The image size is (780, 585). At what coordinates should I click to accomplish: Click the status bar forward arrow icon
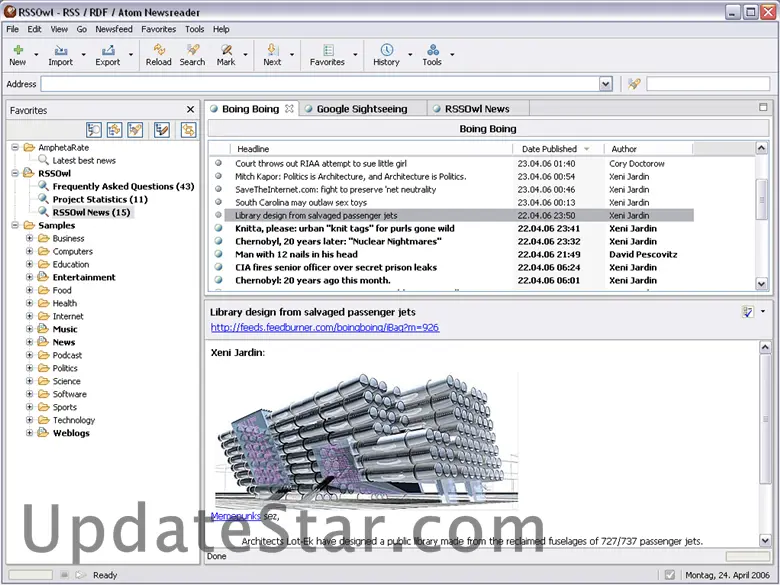pos(81,575)
